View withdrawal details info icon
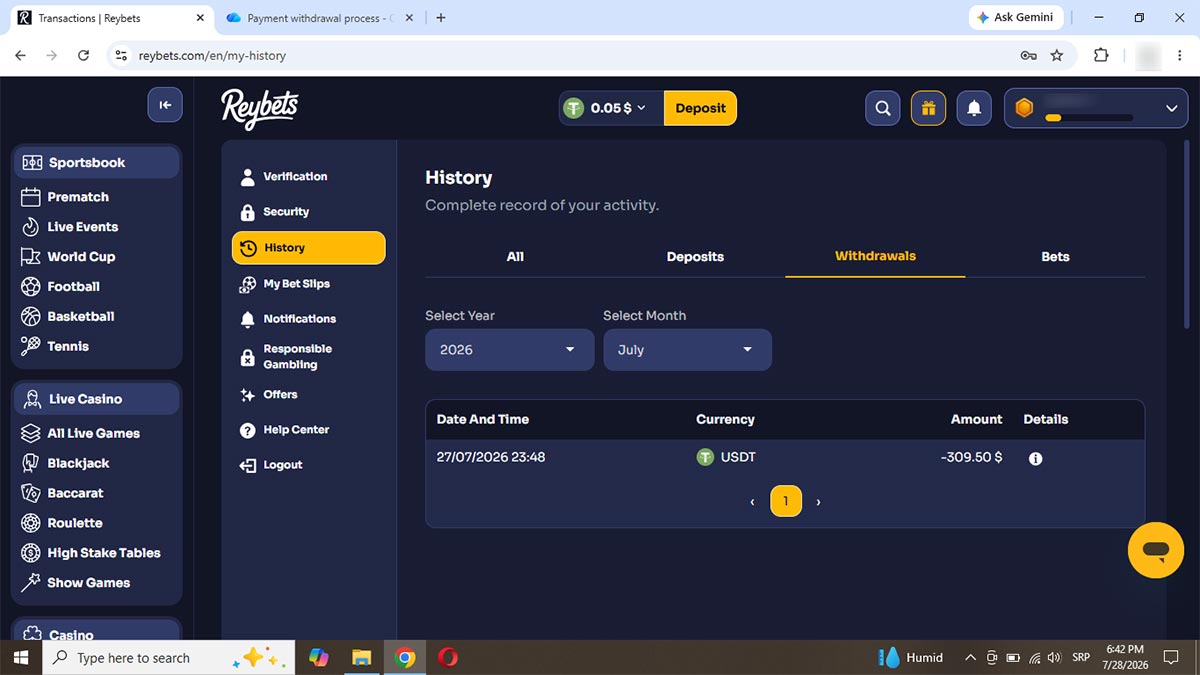The height and width of the screenshot is (675, 1200). [x=1036, y=458]
